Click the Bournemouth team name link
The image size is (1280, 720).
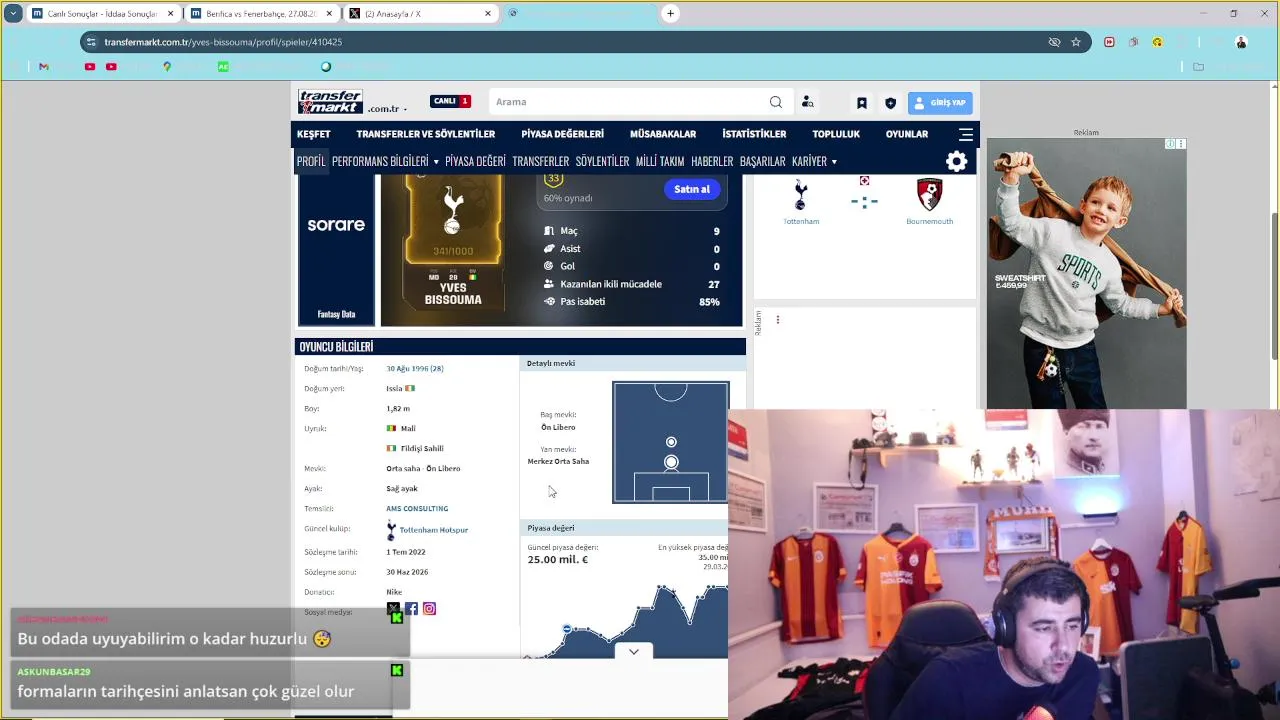click(929, 221)
